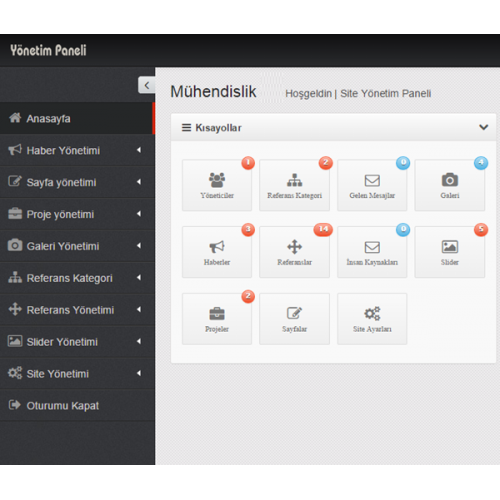Expand the Haber Yönetimi submenu arrow

tap(139, 150)
